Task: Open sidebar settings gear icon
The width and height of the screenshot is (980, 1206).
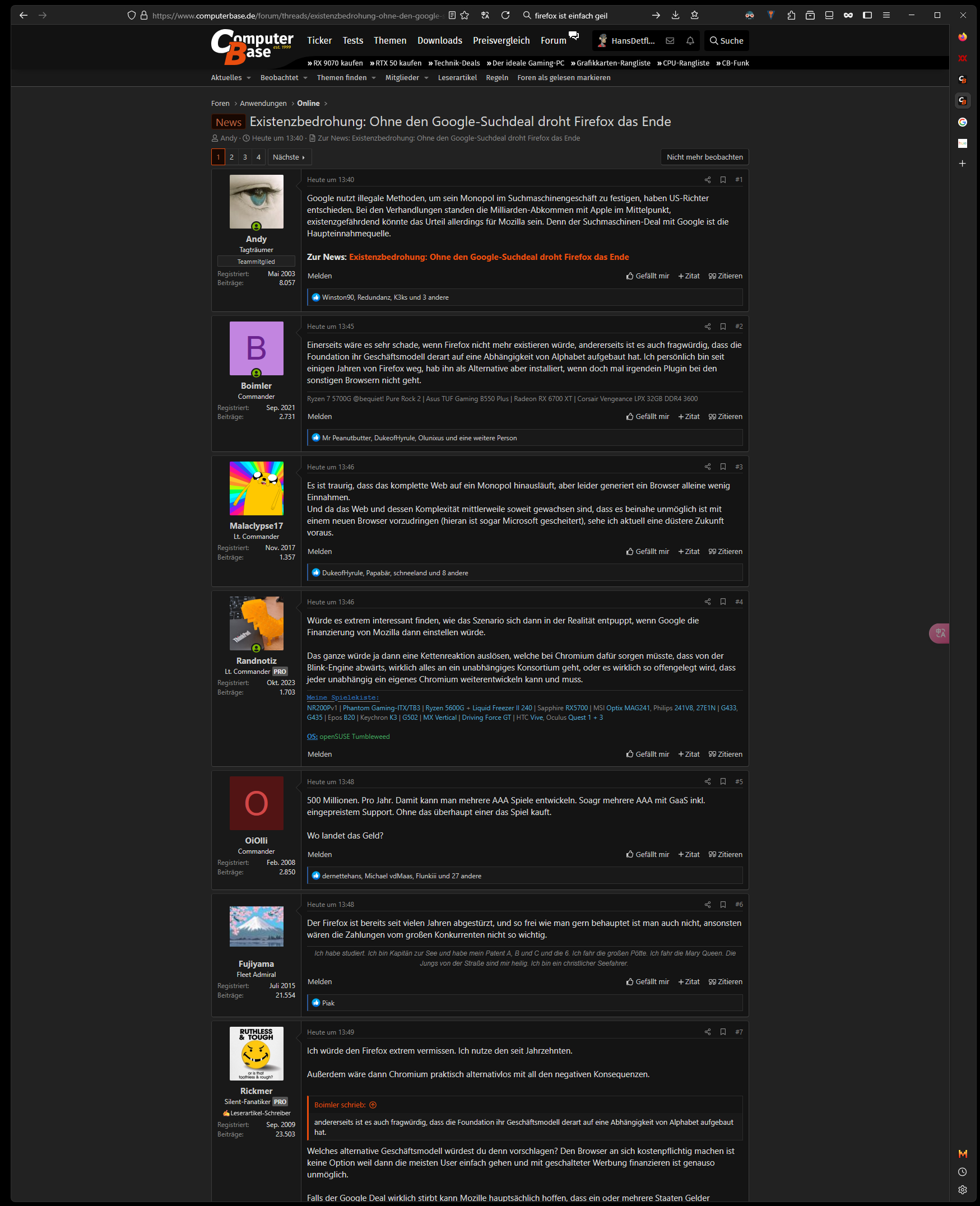Action: click(963, 1189)
